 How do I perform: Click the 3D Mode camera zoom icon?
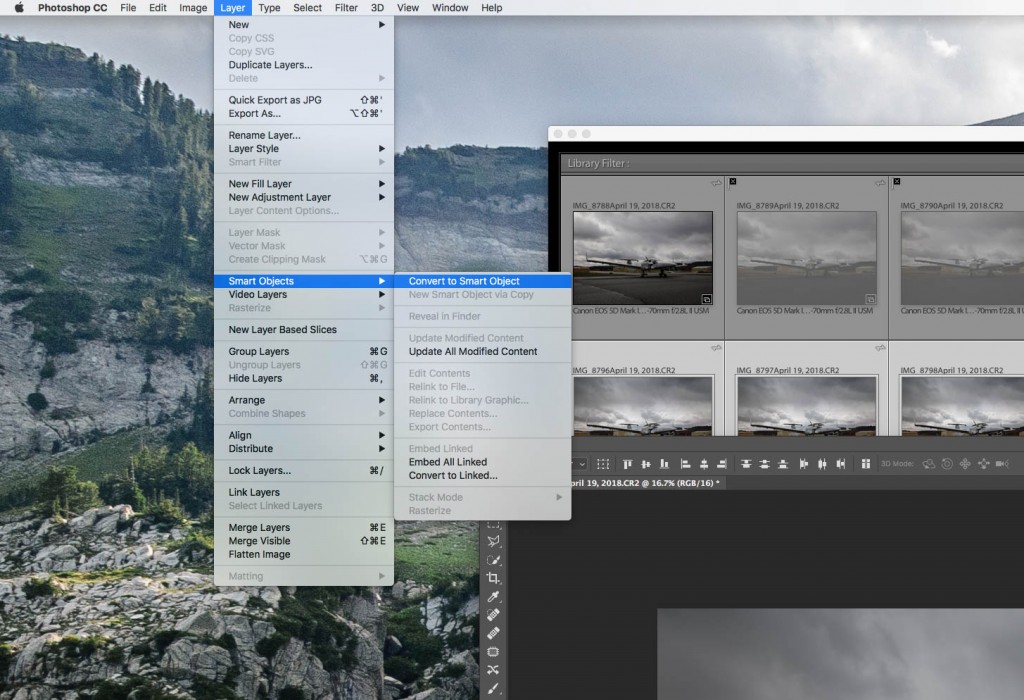click(x=1002, y=464)
